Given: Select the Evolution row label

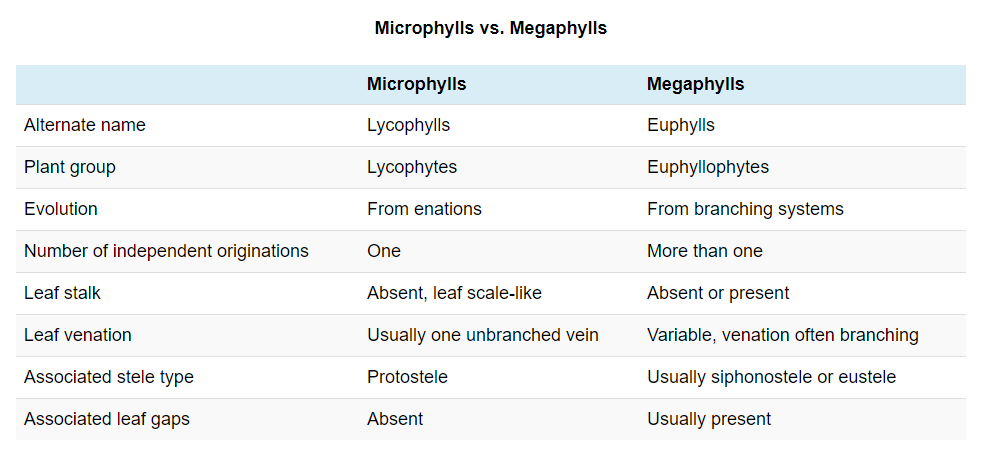Looking at the screenshot, I should pyautogui.click(x=60, y=209).
